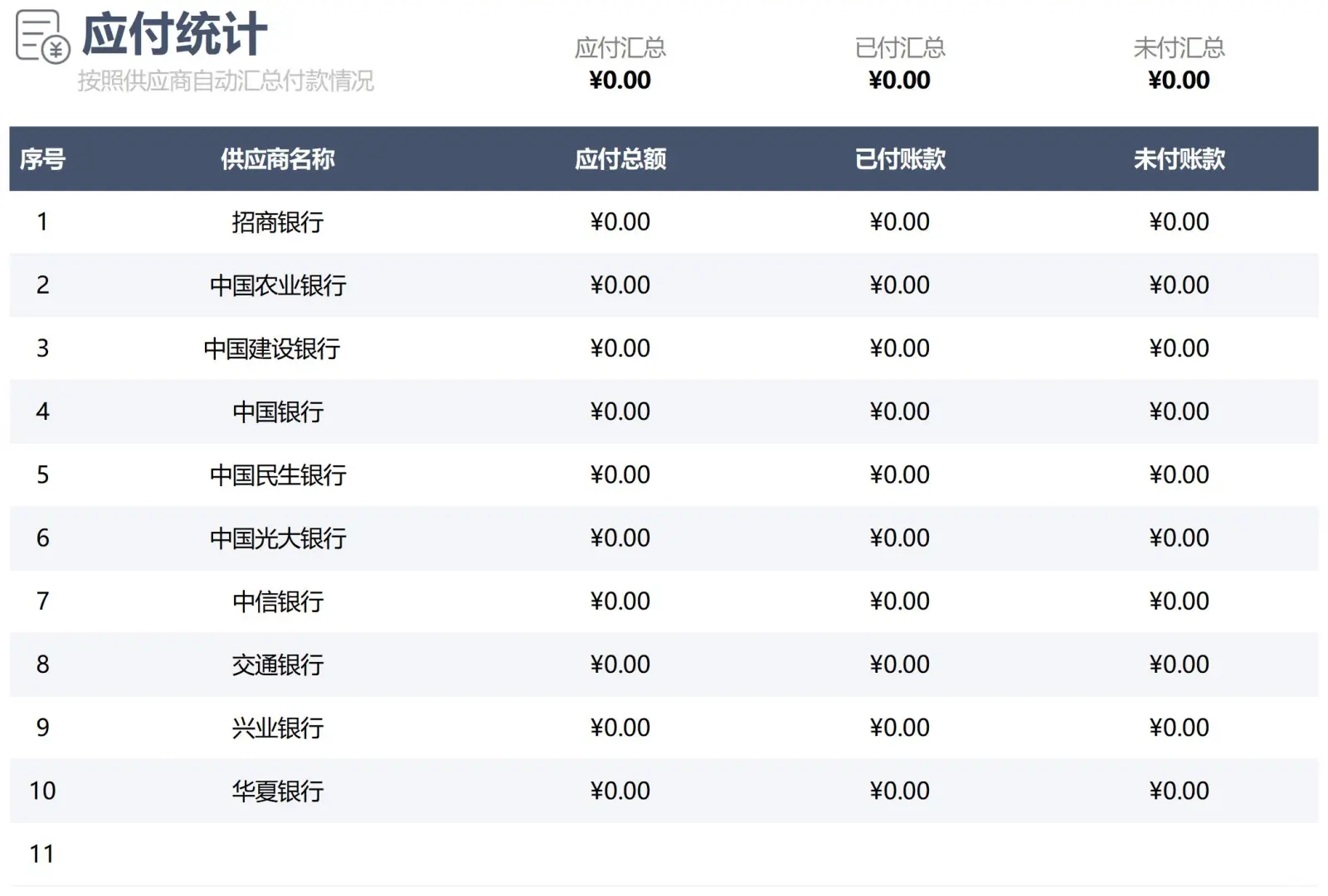Image resolution: width=1328 pixels, height=896 pixels.
Task: Click the 应付总额 column header
Action: coord(620,159)
